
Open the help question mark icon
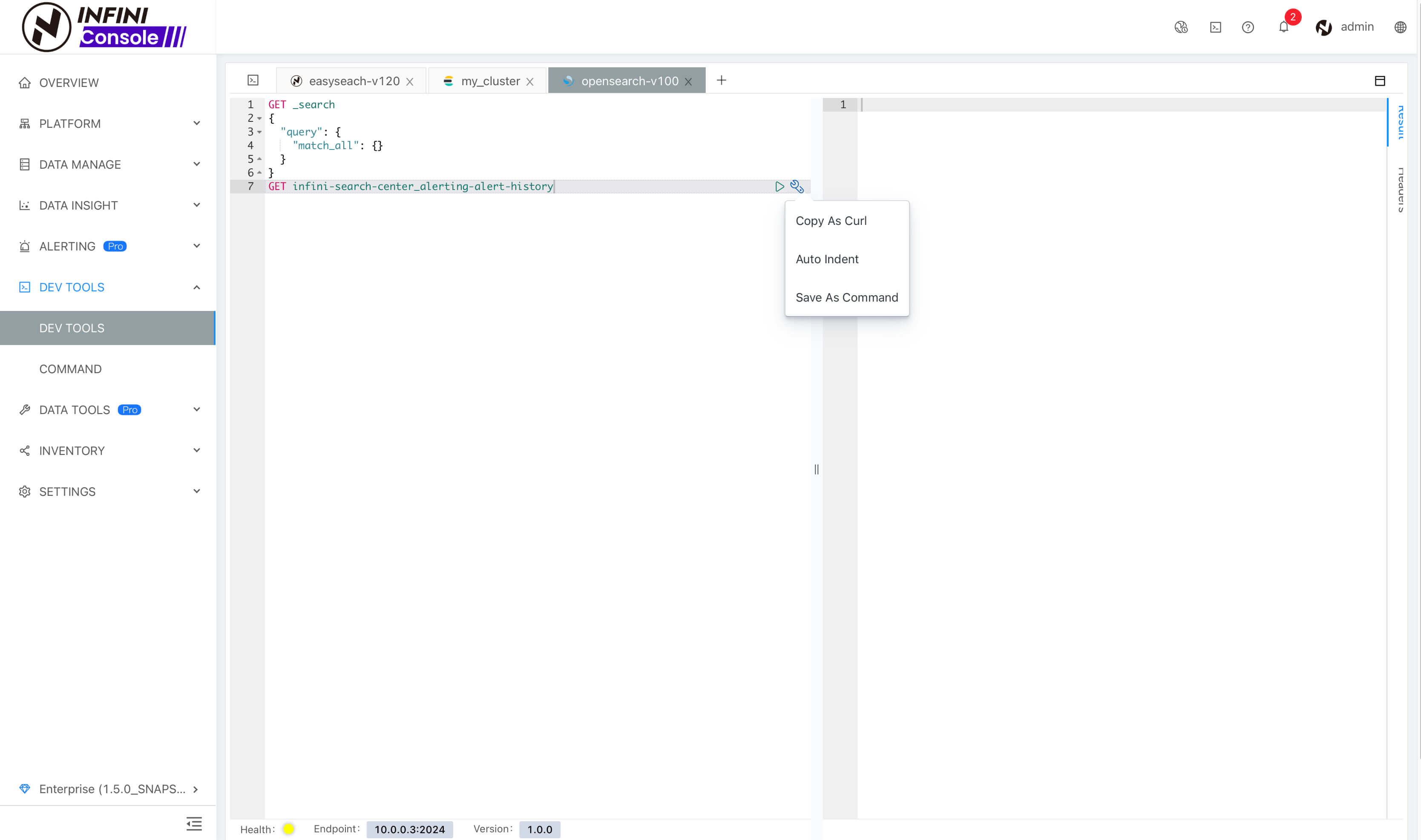click(x=1248, y=27)
